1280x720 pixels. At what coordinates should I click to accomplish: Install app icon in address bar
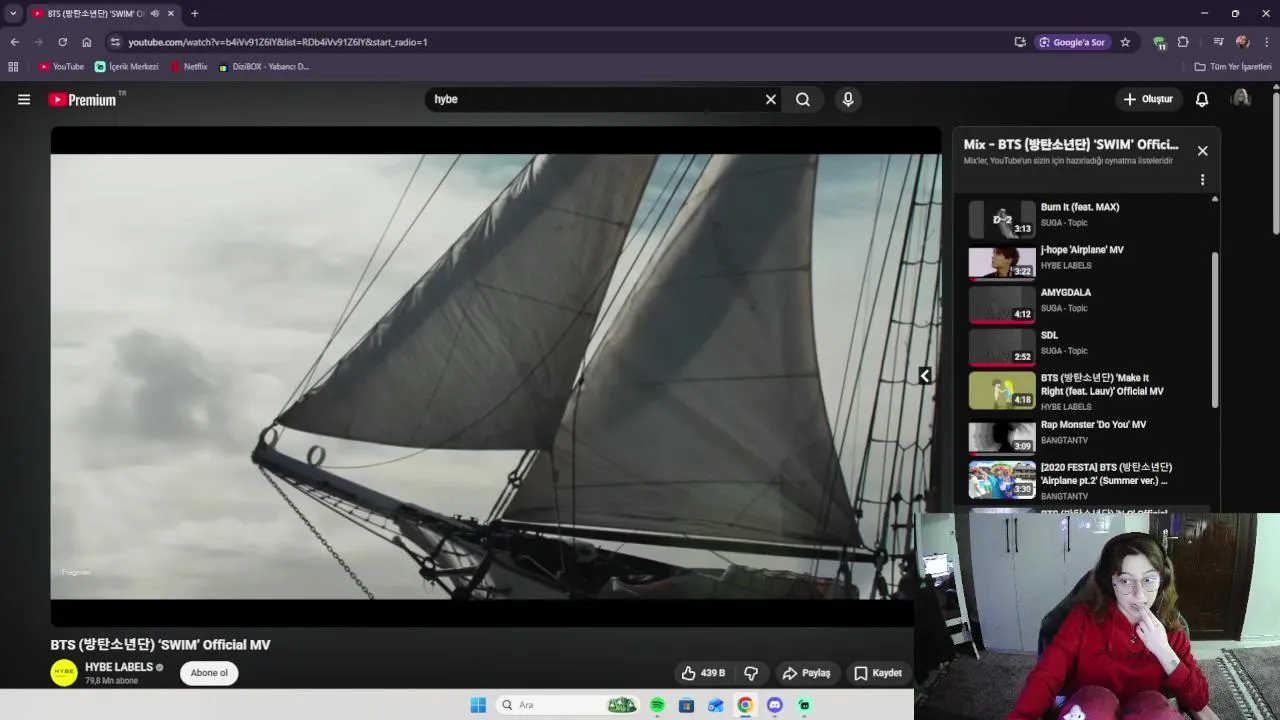point(1020,42)
